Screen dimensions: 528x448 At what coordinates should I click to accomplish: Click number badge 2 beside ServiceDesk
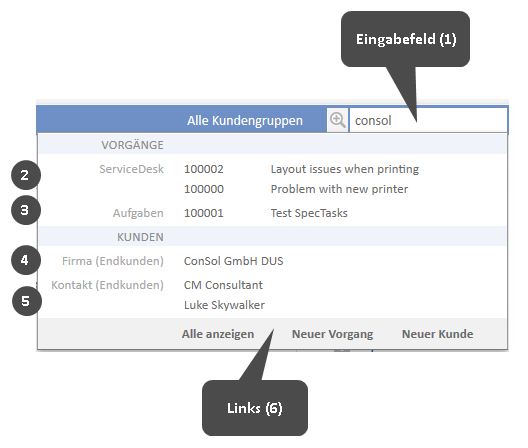[26, 175]
